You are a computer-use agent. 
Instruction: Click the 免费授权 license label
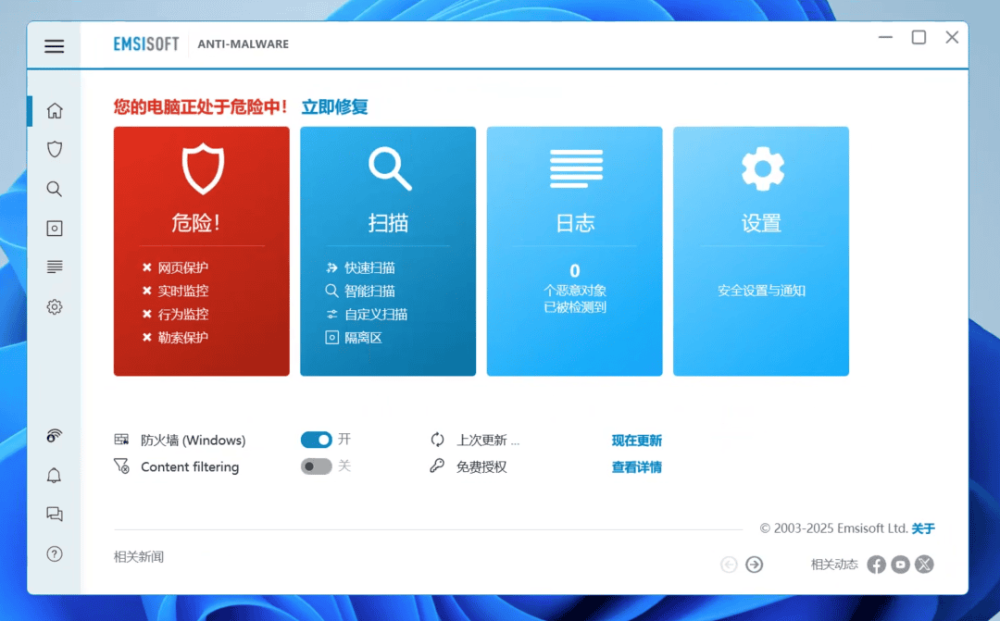482,467
